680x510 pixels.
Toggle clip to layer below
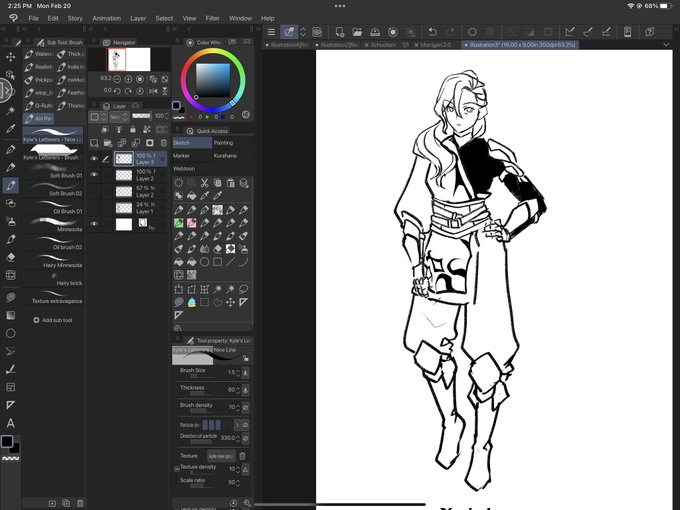[x=105, y=129]
